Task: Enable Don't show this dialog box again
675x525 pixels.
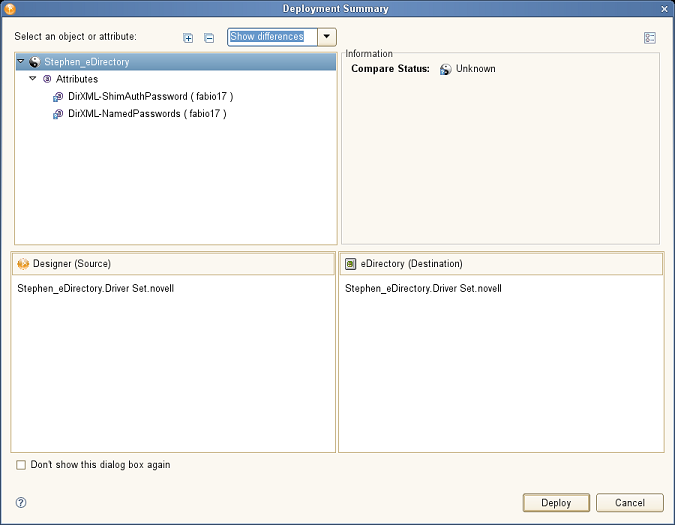Action: [21, 464]
